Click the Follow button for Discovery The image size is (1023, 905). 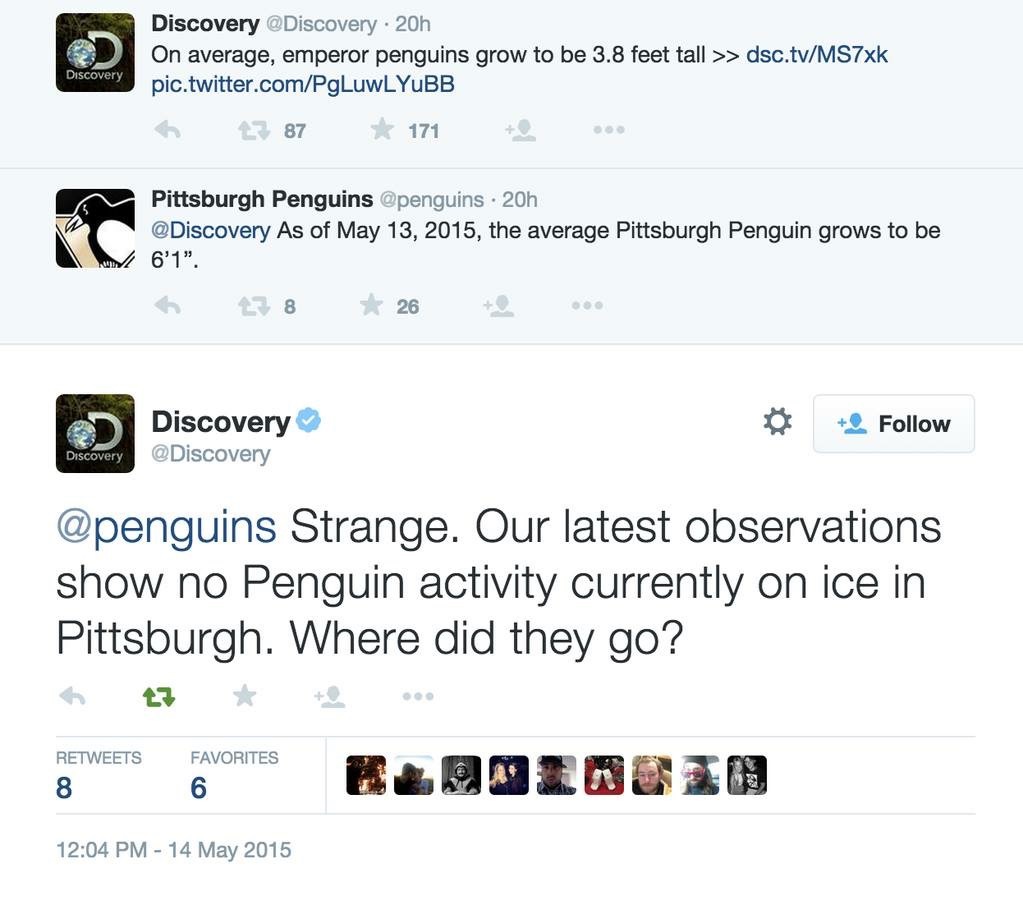[893, 424]
